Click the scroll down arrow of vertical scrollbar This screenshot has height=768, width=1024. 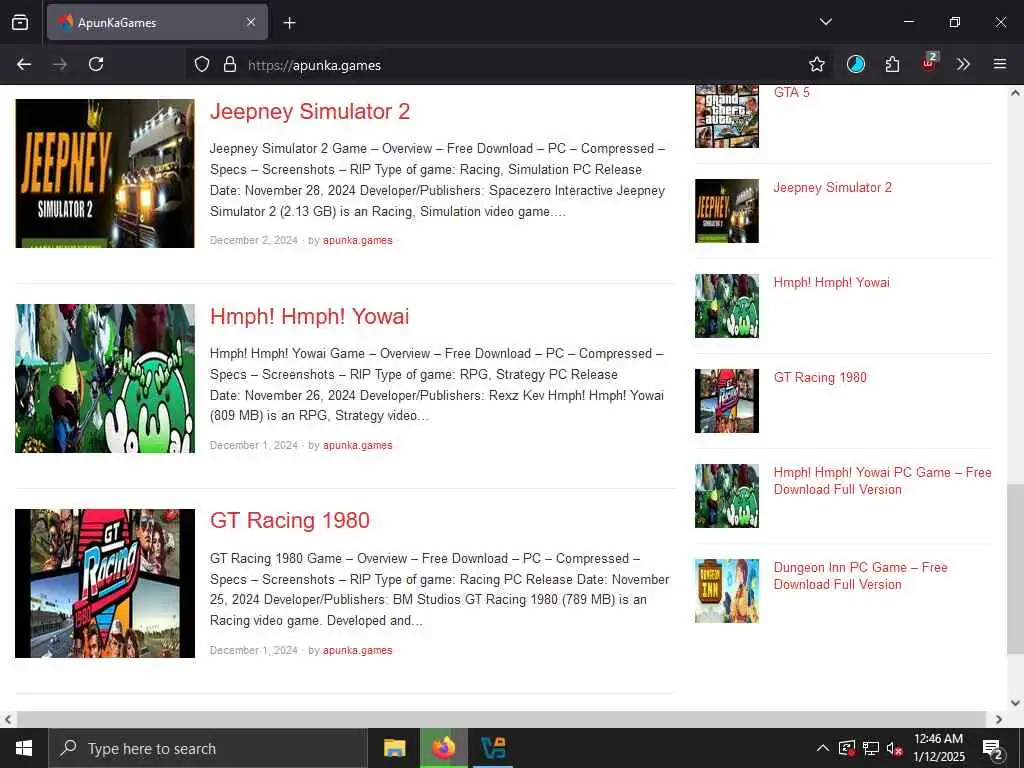tap(1015, 703)
